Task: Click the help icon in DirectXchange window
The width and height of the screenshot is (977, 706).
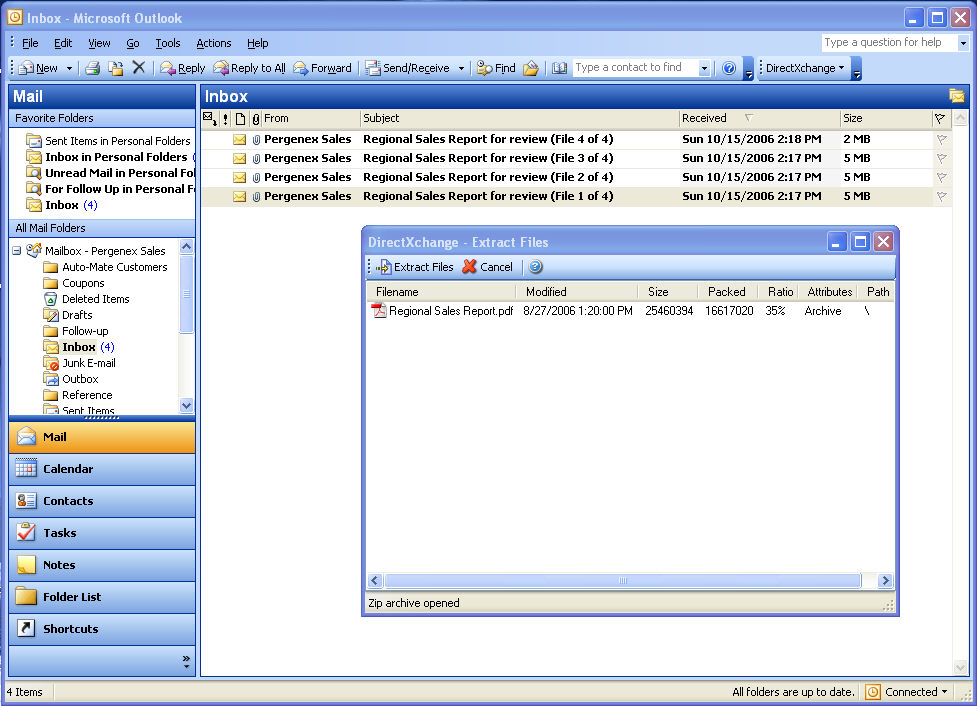Action: pyautogui.click(x=535, y=267)
